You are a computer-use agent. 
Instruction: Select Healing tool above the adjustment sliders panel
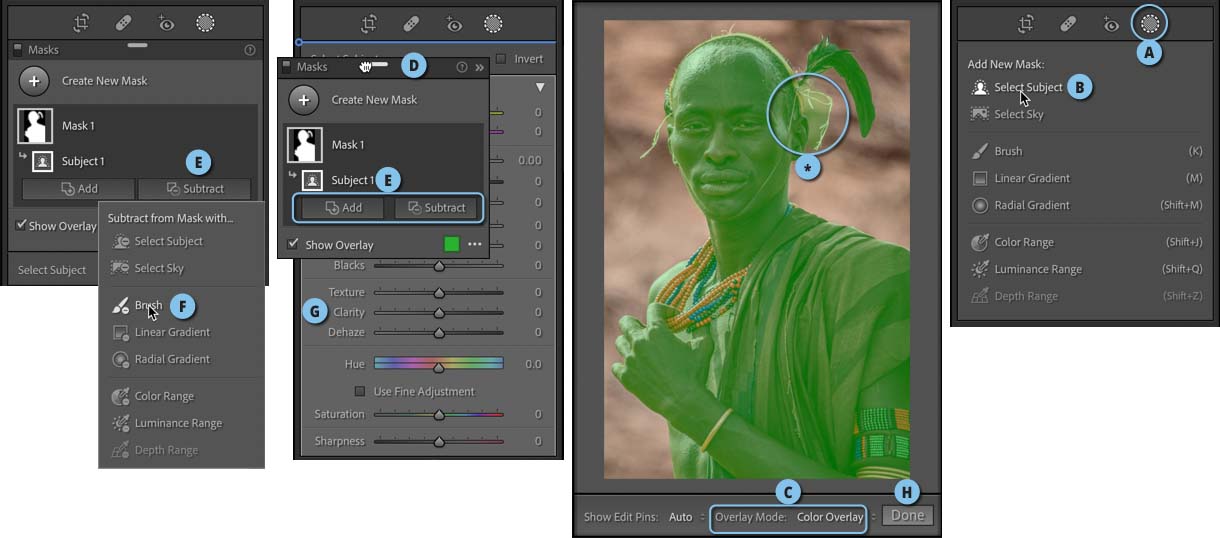point(411,23)
